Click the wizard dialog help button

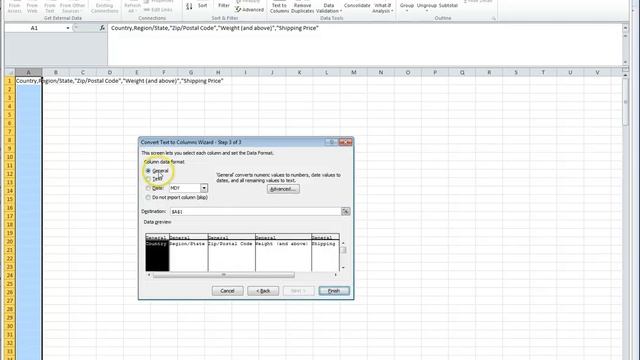(x=331, y=142)
